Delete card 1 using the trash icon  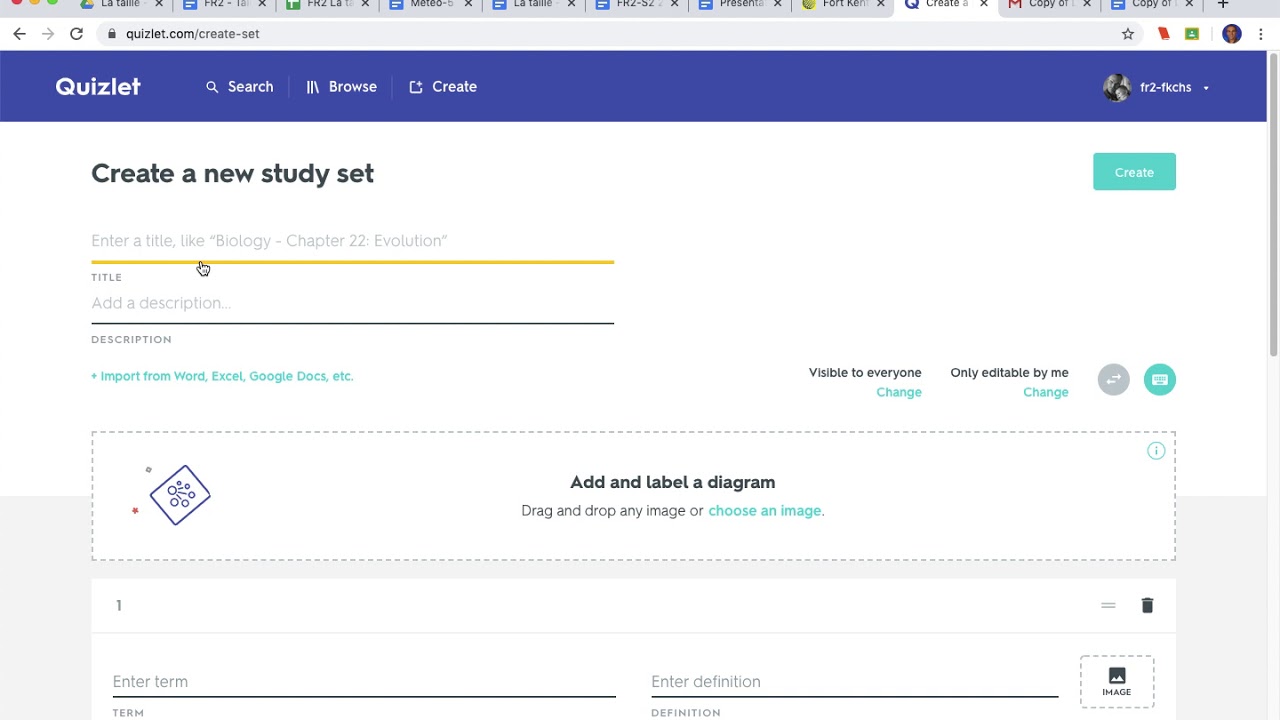tap(1147, 605)
